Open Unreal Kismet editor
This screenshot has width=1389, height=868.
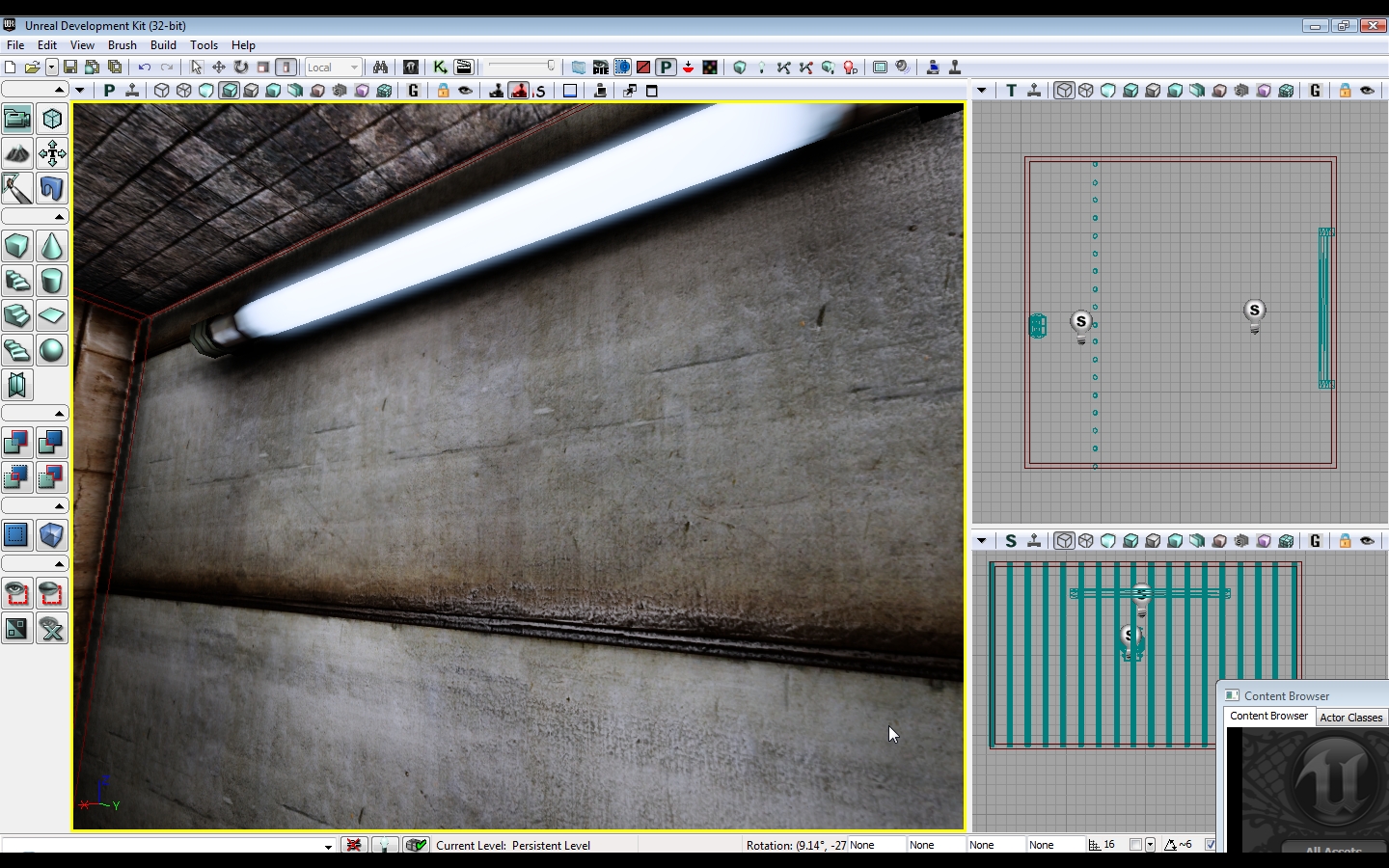(x=440, y=68)
